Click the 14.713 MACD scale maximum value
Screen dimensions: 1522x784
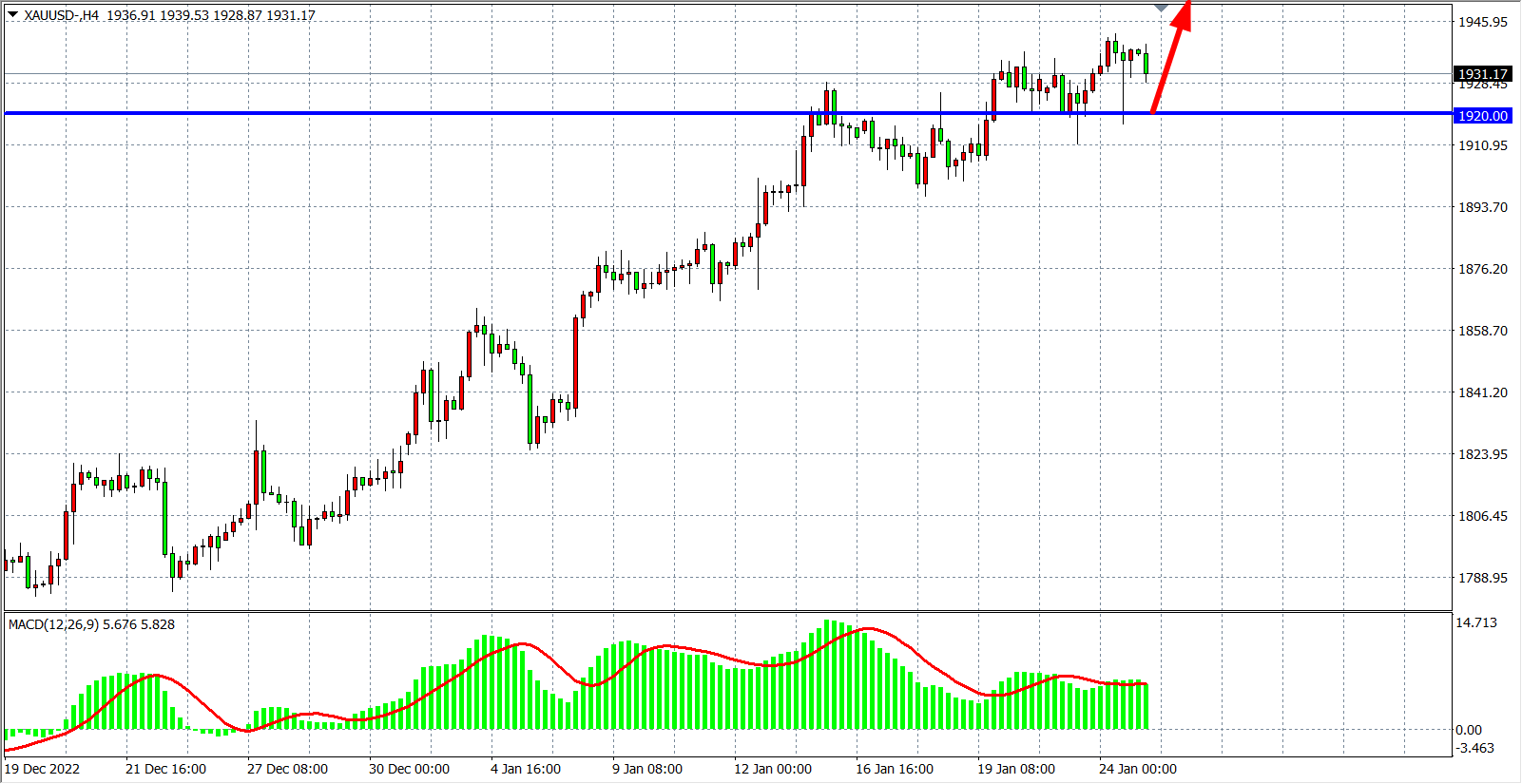coord(1475,622)
